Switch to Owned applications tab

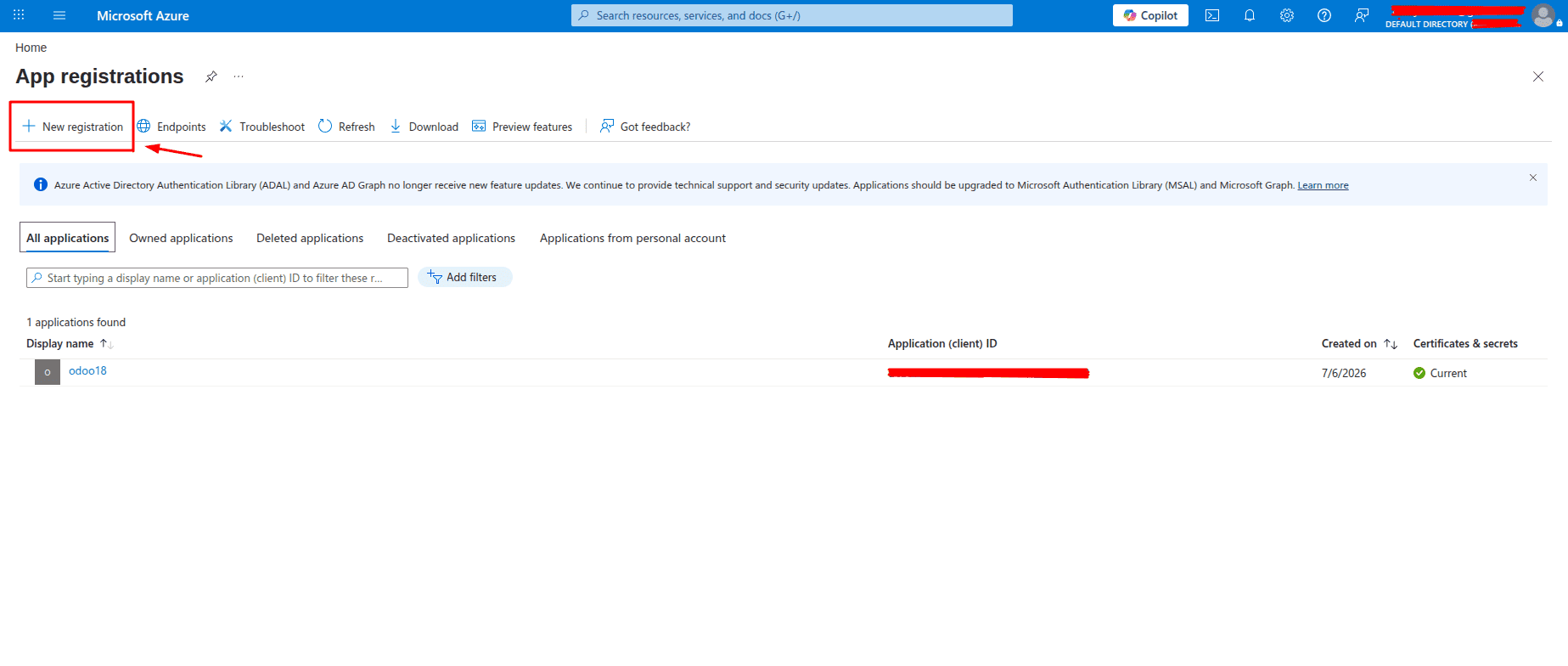[x=181, y=238]
